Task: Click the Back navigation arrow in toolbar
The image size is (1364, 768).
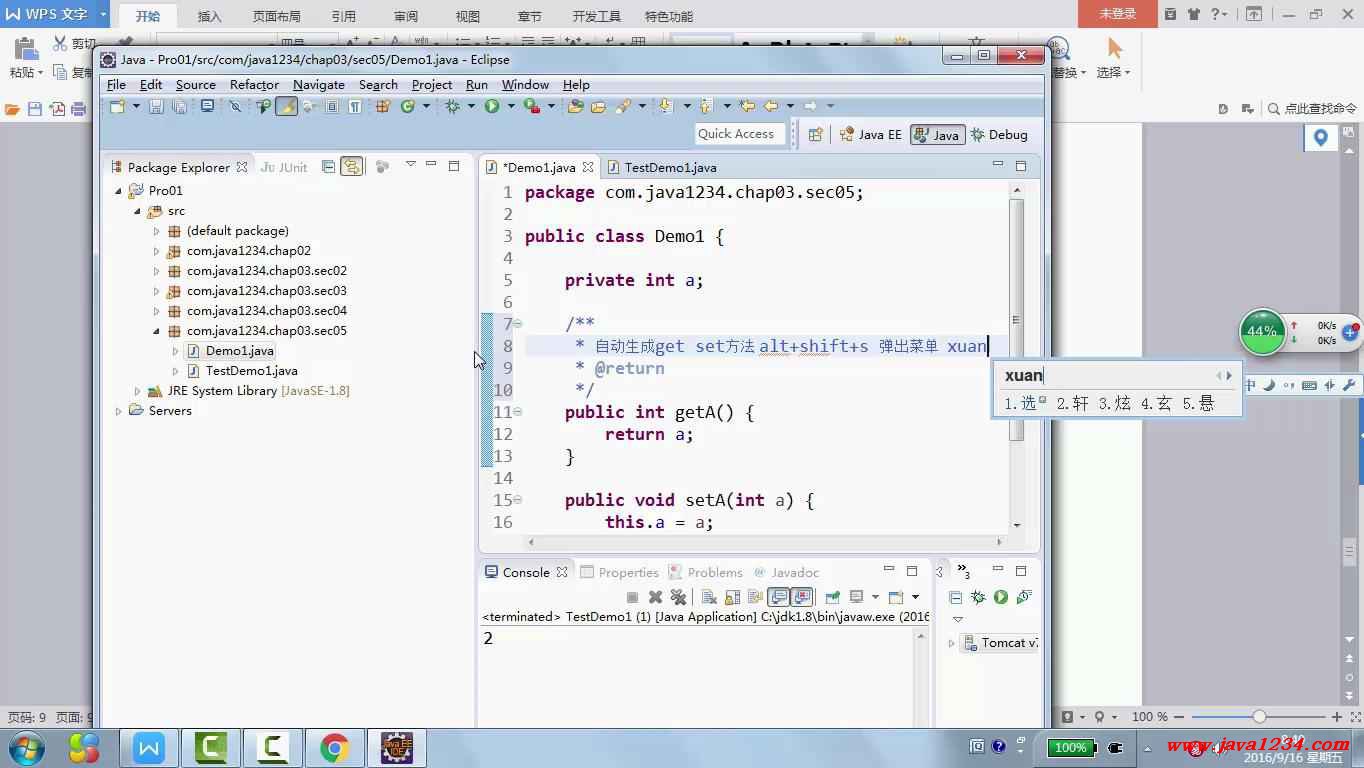Action: click(771, 106)
